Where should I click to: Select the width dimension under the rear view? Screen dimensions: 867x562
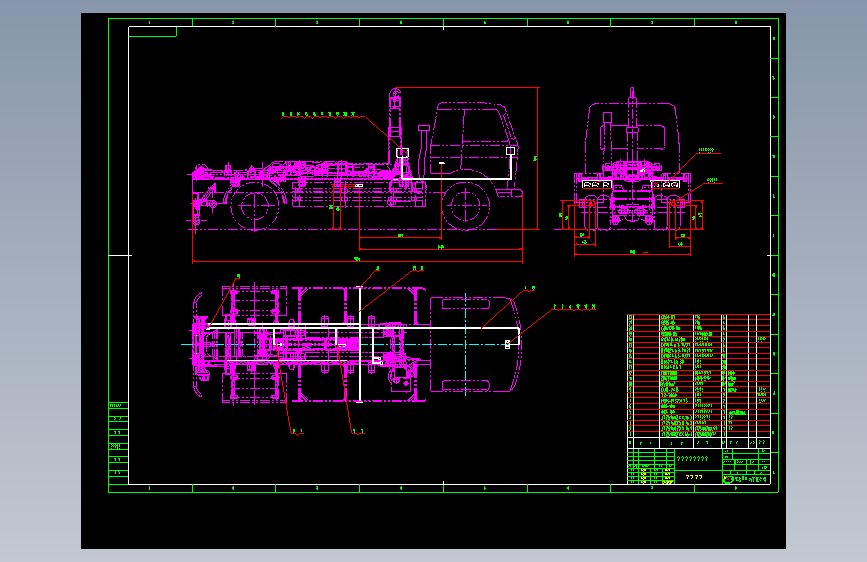pyautogui.click(x=633, y=253)
